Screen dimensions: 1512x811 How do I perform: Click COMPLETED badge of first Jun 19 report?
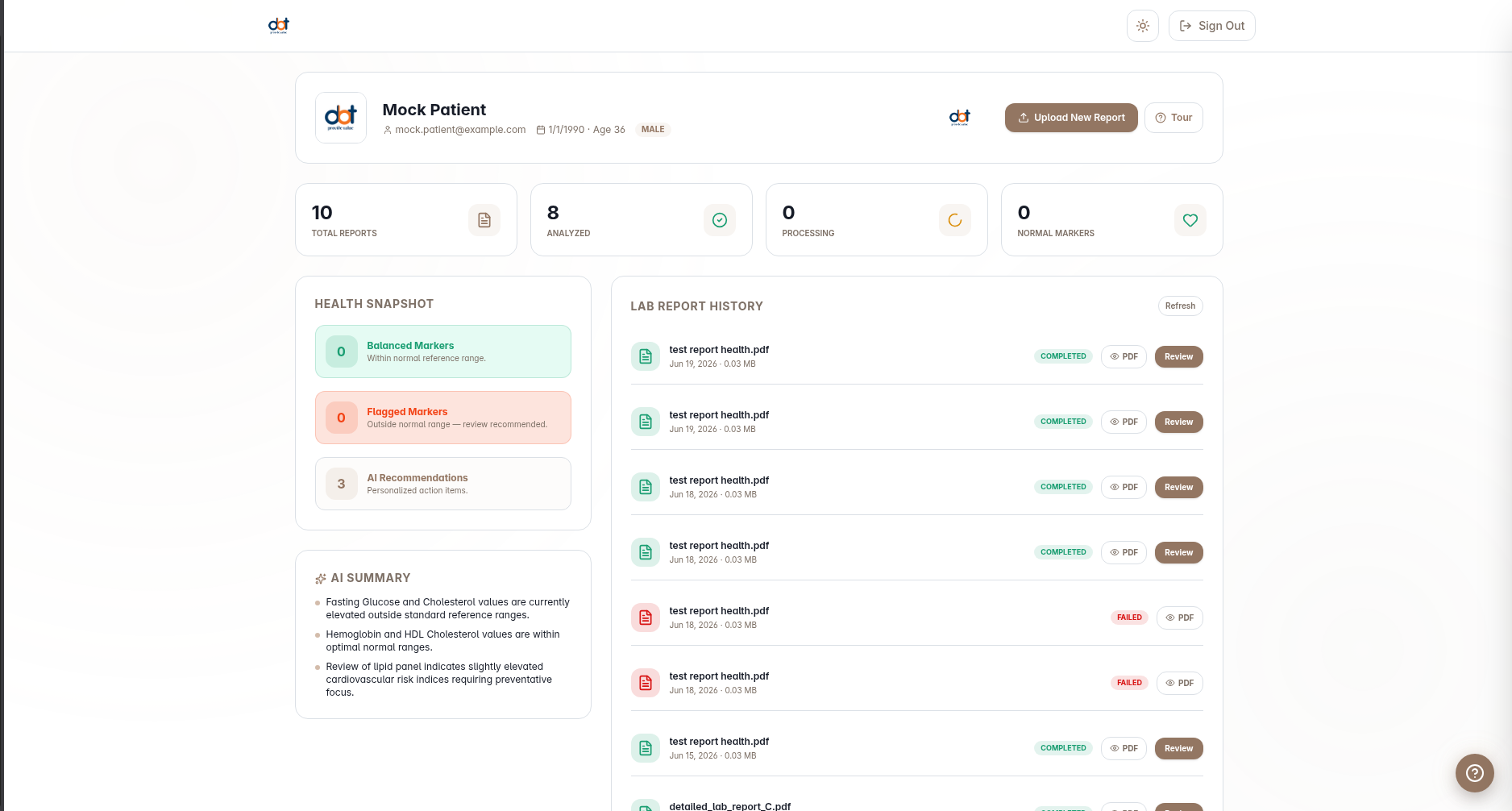point(1063,356)
